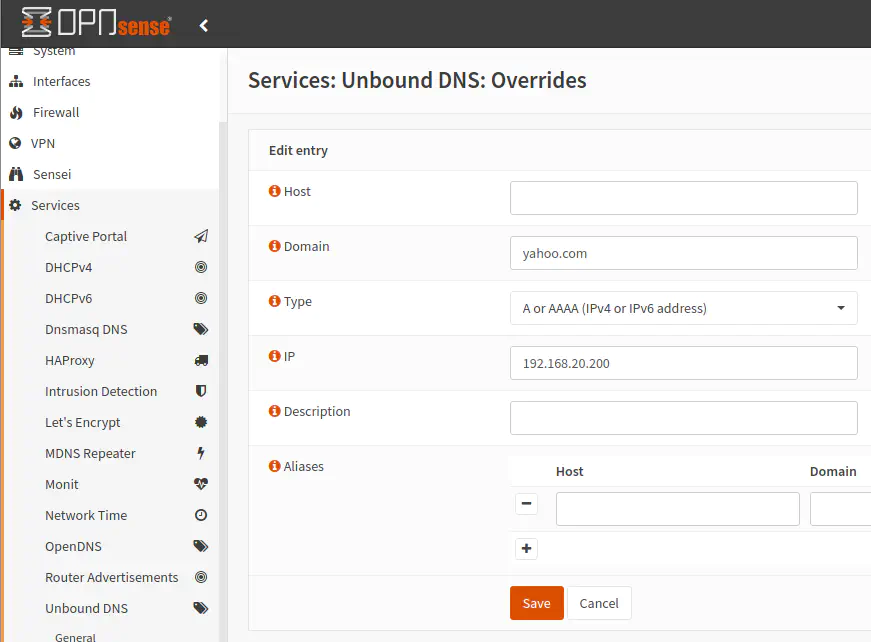Click the Network Time clock icon
The height and width of the screenshot is (642, 871).
[201, 516]
